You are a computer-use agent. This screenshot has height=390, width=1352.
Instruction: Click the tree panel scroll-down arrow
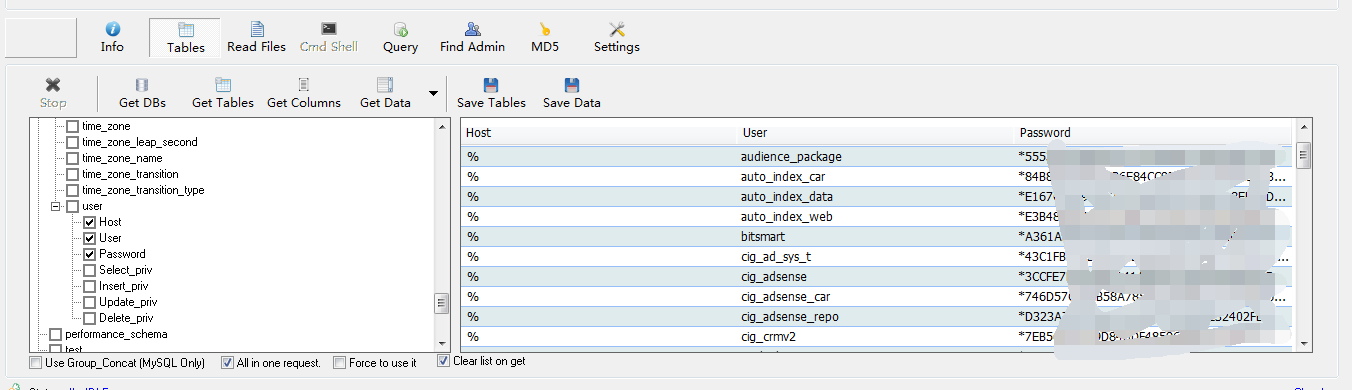(x=441, y=343)
